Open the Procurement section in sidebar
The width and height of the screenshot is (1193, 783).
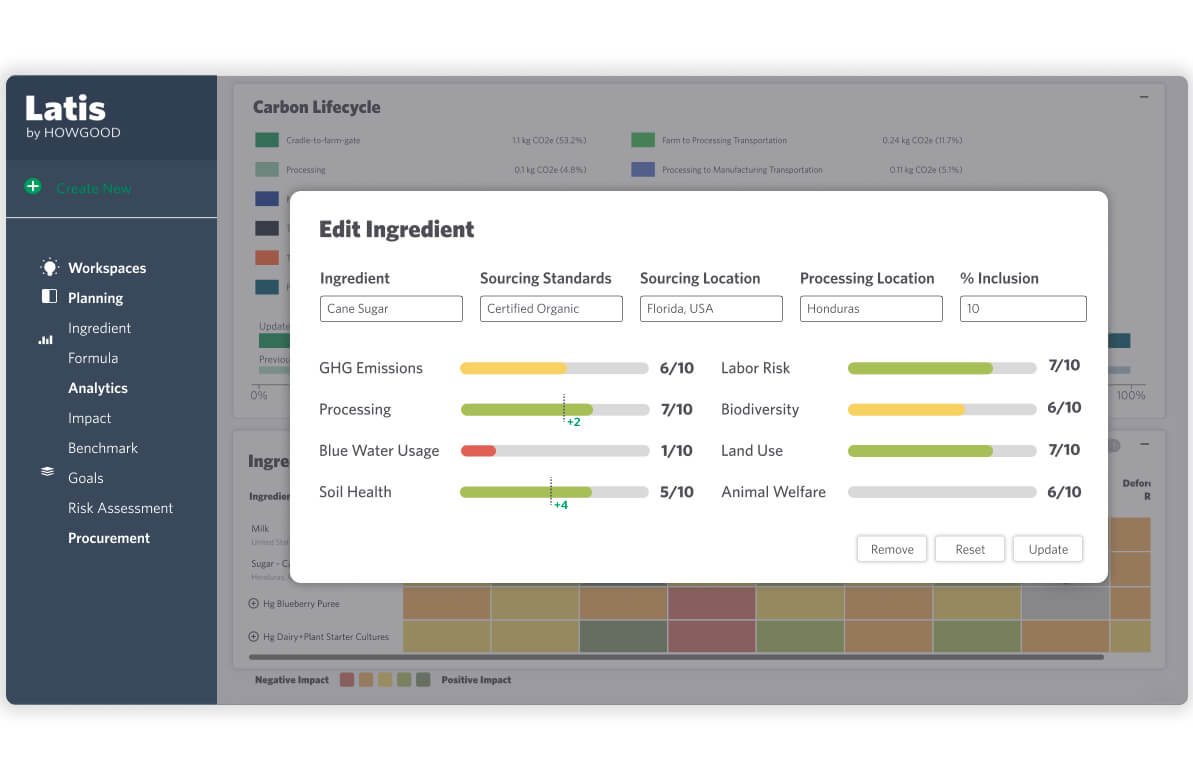coord(109,538)
